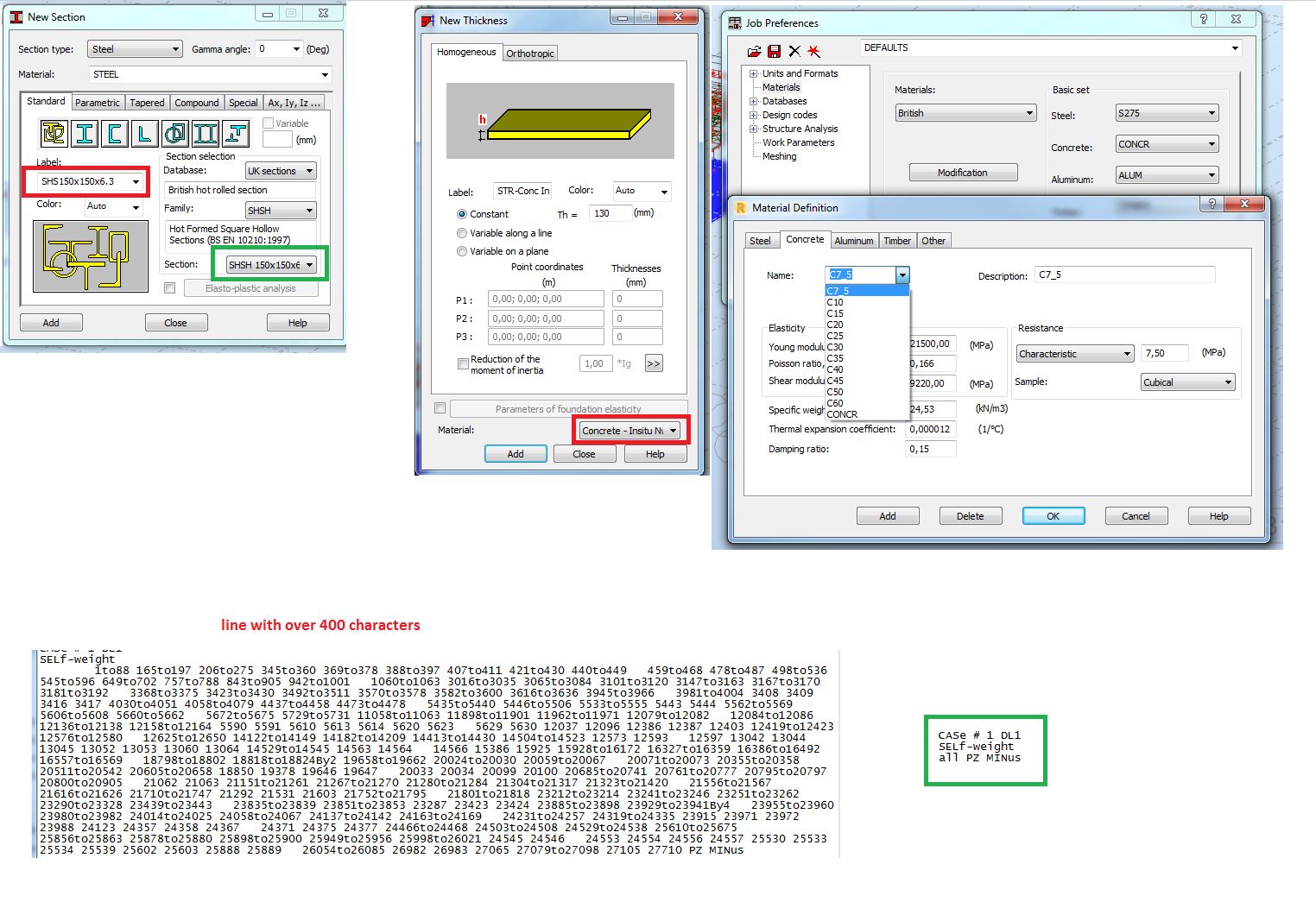Image resolution: width=1316 pixels, height=902 pixels.
Task: Select the L-angle section shape icon
Action: [x=143, y=133]
